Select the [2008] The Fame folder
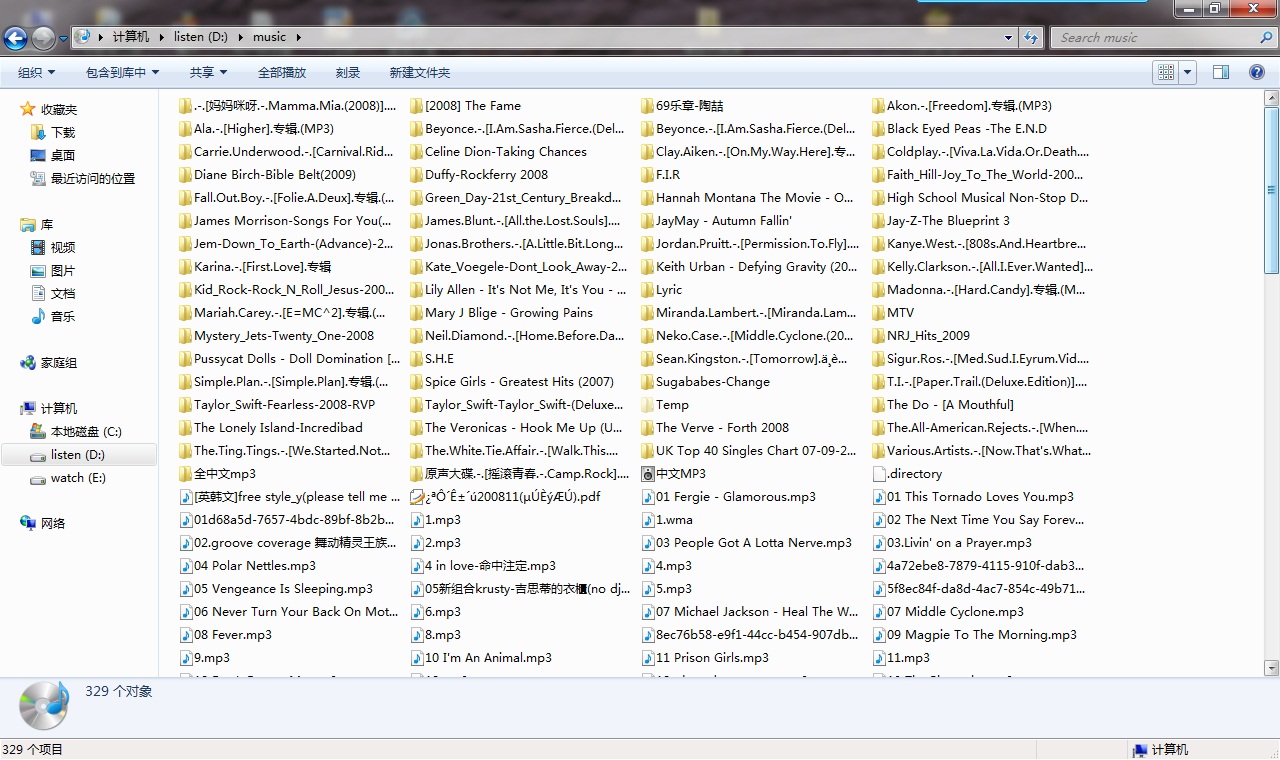Image resolution: width=1280 pixels, height=760 pixels. pos(466,105)
